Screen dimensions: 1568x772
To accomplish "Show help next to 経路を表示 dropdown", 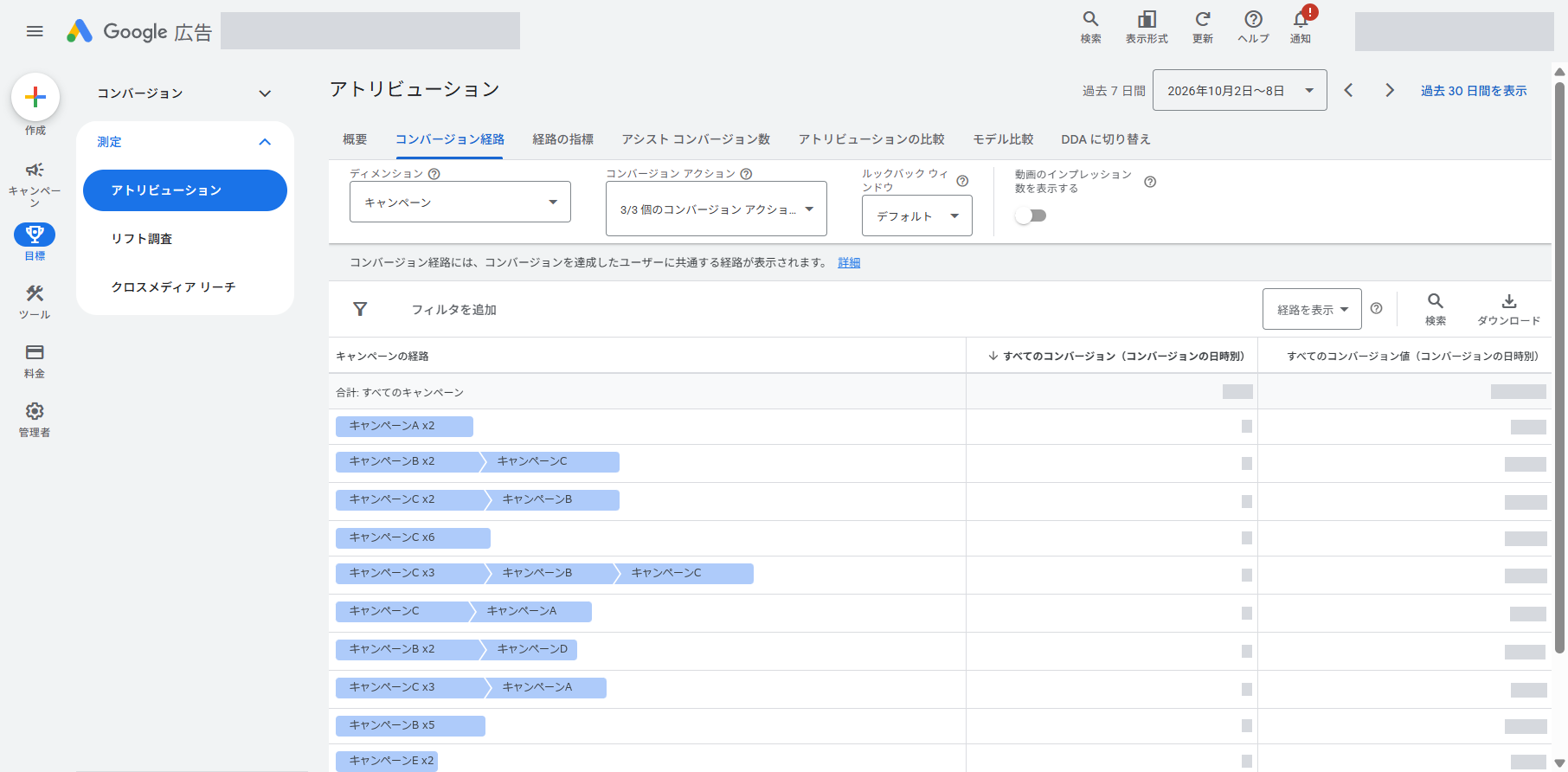I will tap(1377, 308).
